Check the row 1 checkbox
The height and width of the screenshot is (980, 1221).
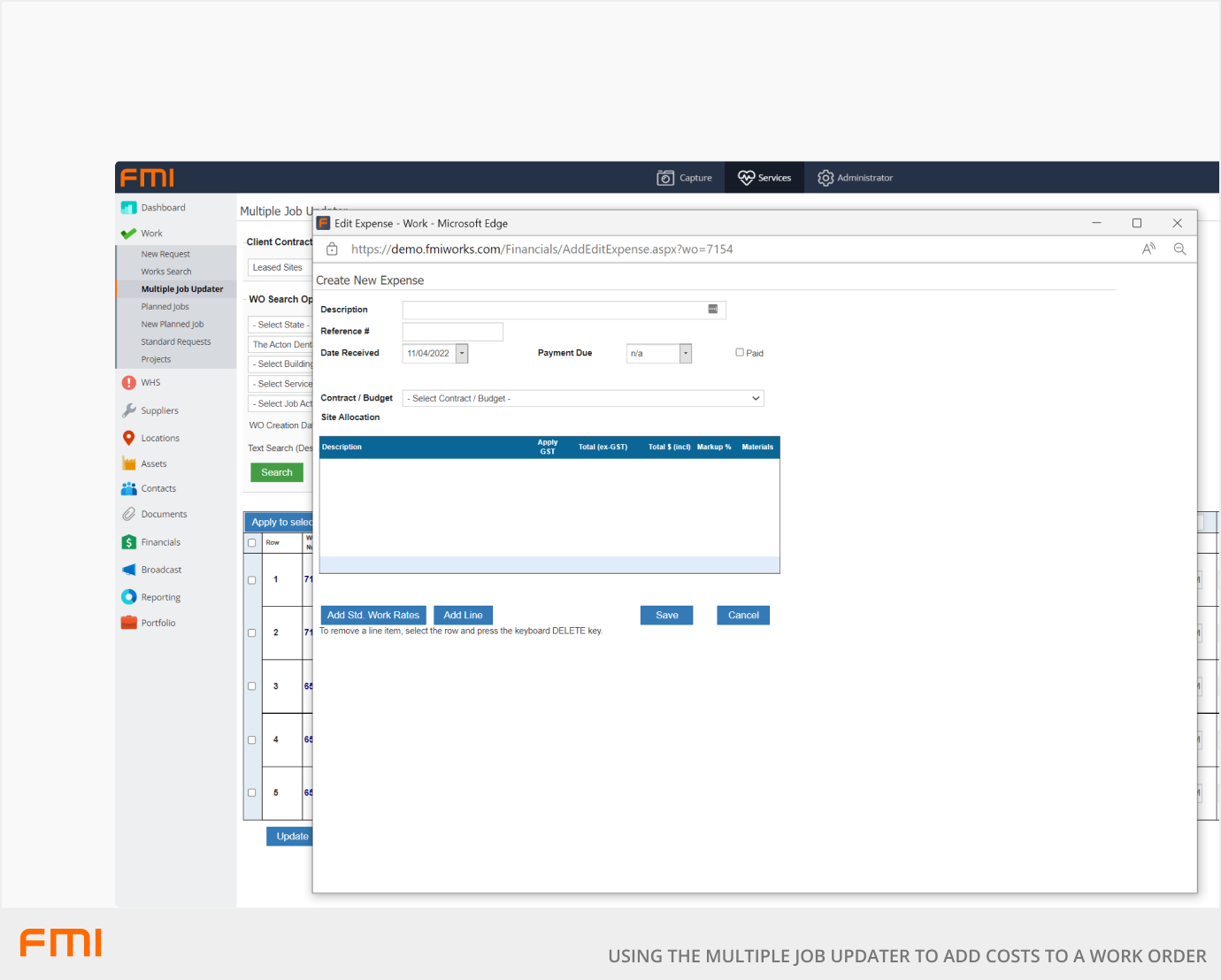pyautogui.click(x=252, y=580)
